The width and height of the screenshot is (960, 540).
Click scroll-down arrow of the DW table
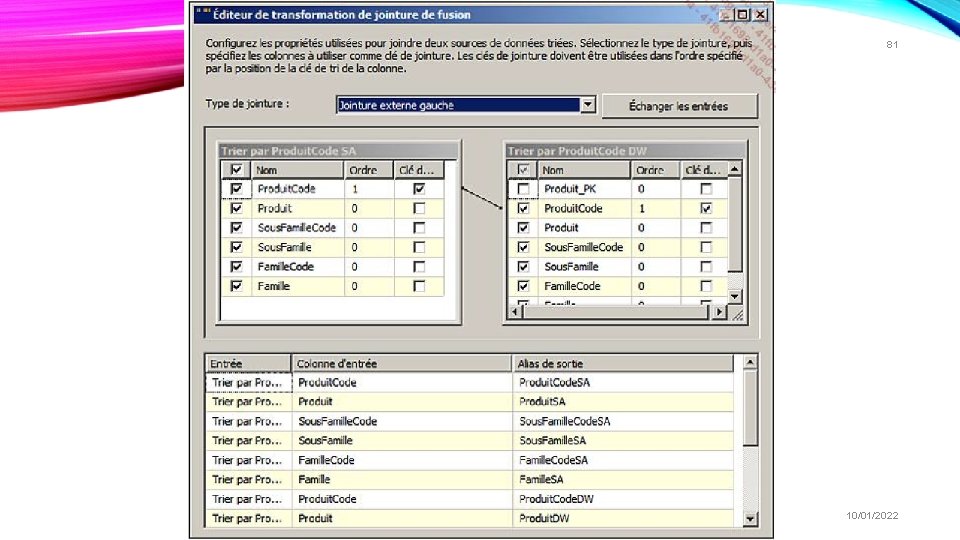click(x=735, y=297)
